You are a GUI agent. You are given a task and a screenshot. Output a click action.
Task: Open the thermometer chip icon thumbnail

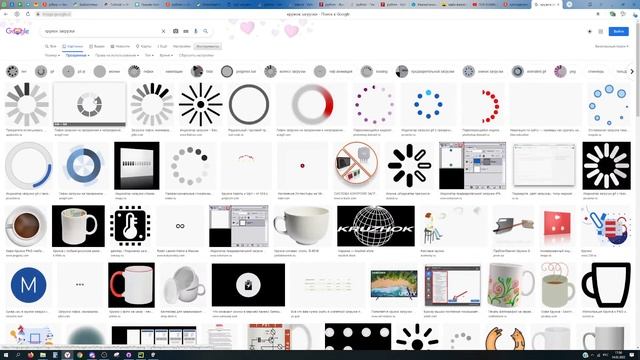click(130, 226)
